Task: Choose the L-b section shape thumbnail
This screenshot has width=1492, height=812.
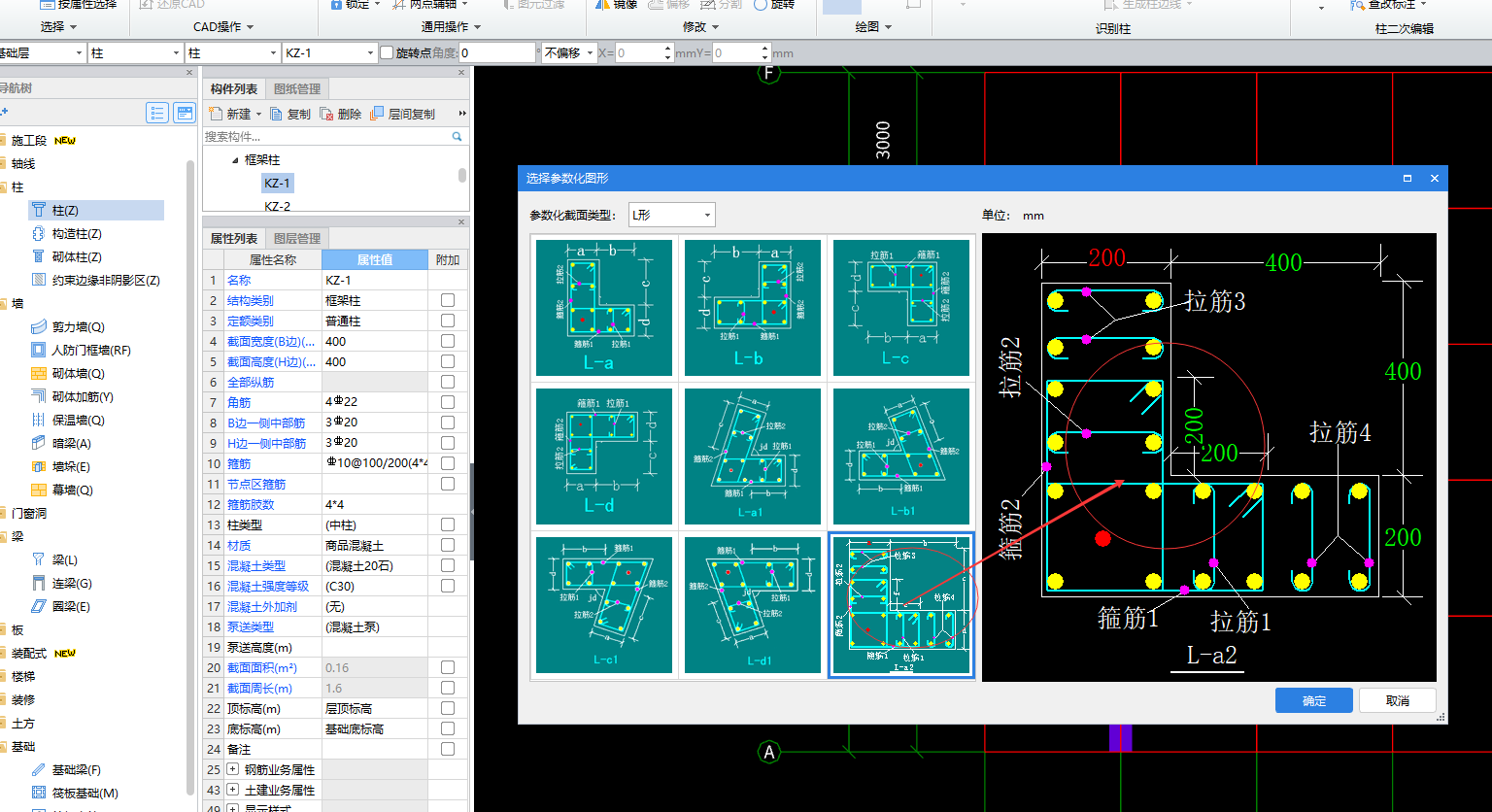Action: point(753,308)
